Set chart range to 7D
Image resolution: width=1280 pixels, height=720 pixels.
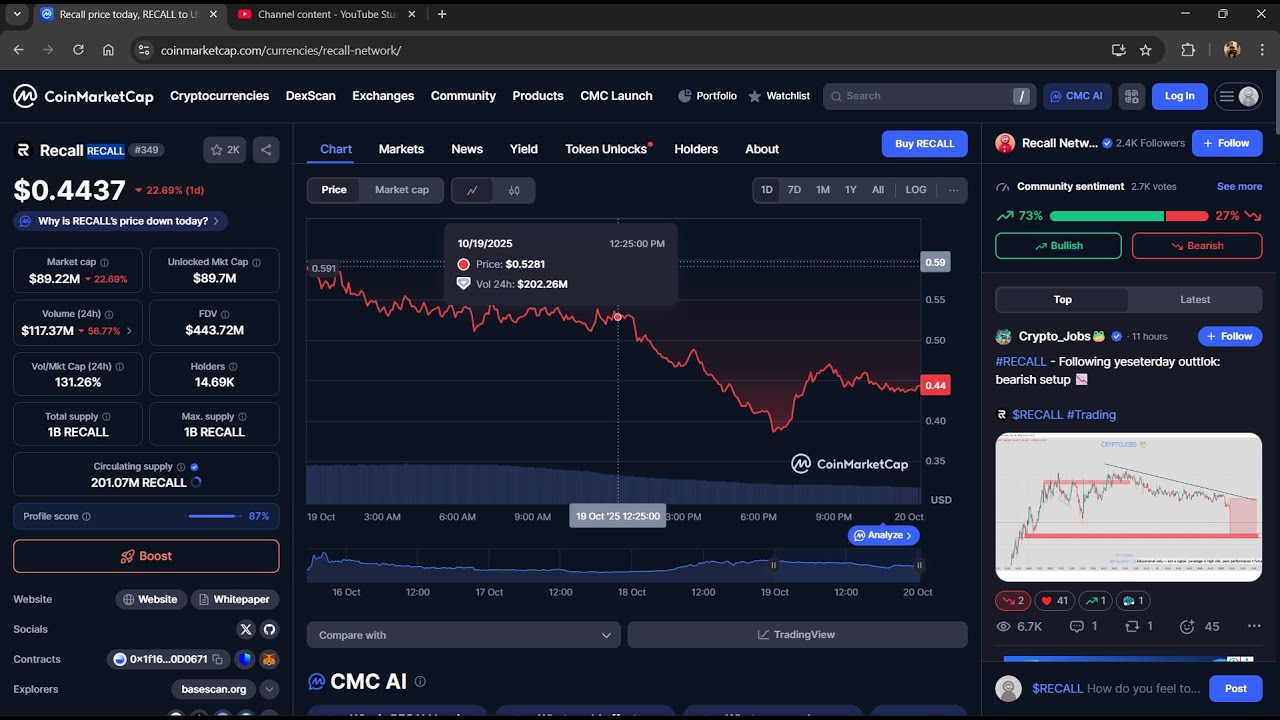coord(794,190)
